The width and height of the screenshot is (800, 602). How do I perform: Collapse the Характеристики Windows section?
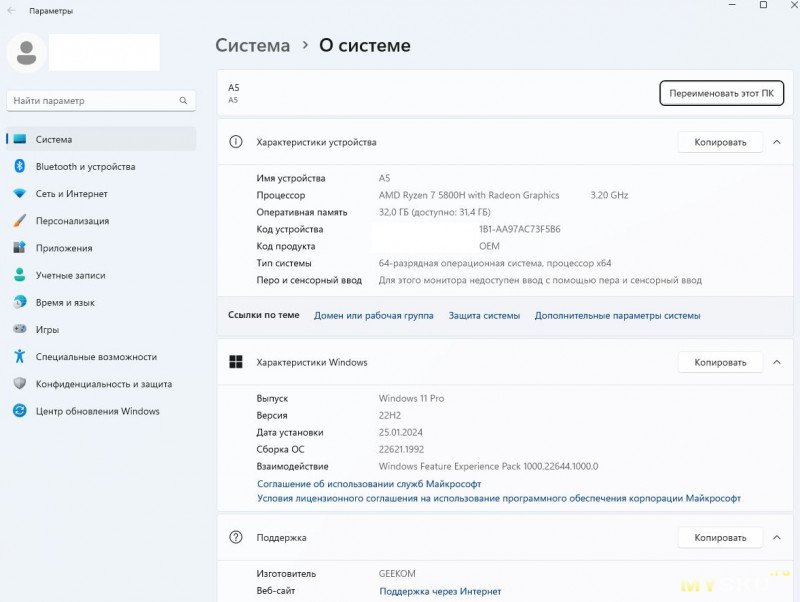click(x=777, y=363)
